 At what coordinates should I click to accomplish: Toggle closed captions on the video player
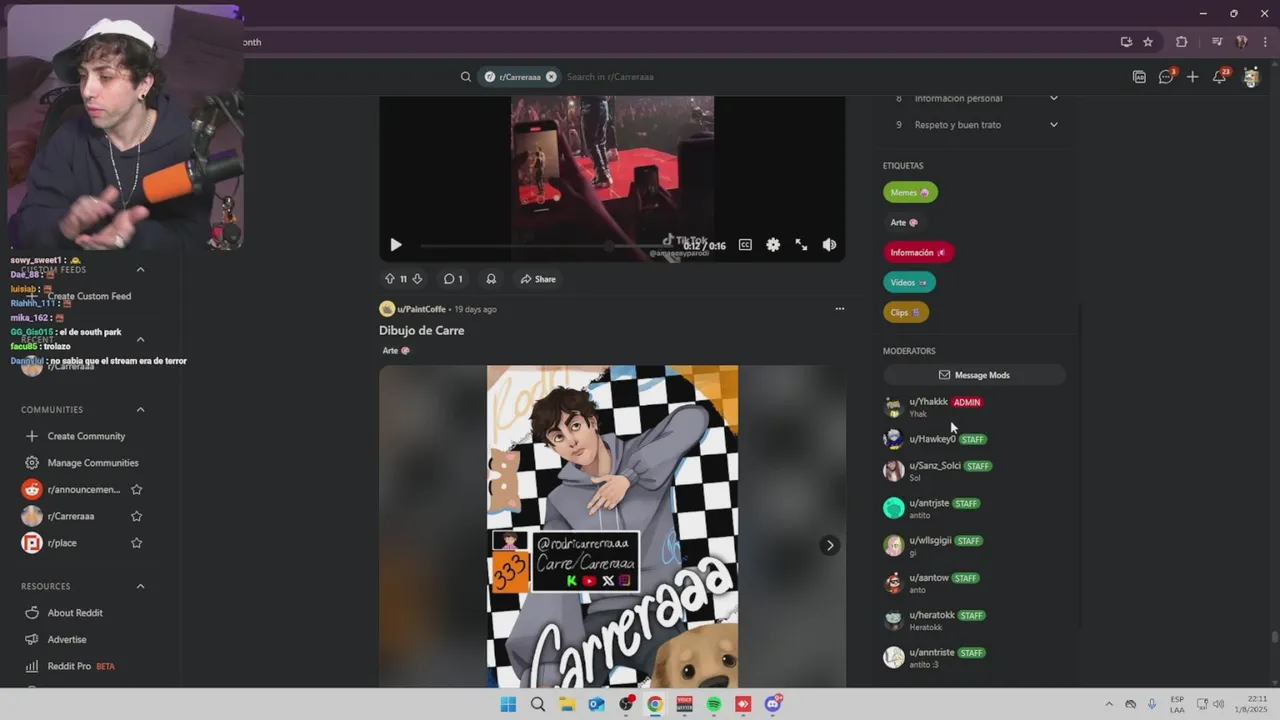[745, 245]
